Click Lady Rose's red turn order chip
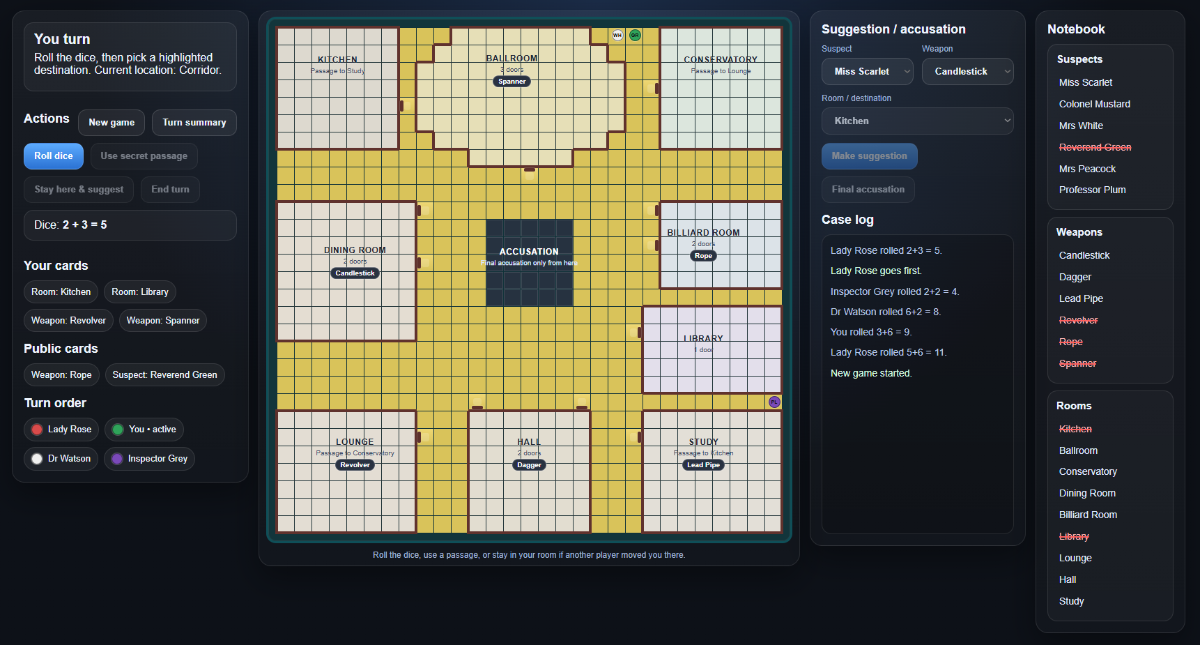This screenshot has height=645, width=1200. point(61,429)
